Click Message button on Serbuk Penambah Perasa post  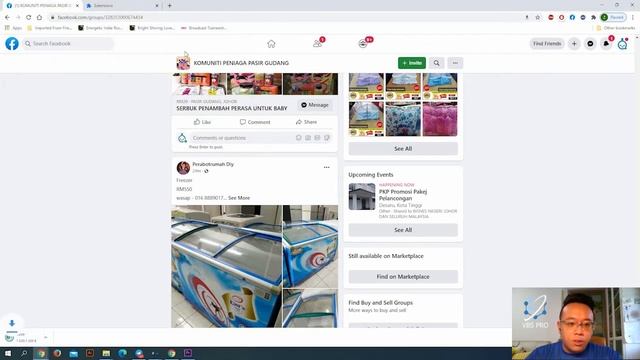[x=315, y=105]
